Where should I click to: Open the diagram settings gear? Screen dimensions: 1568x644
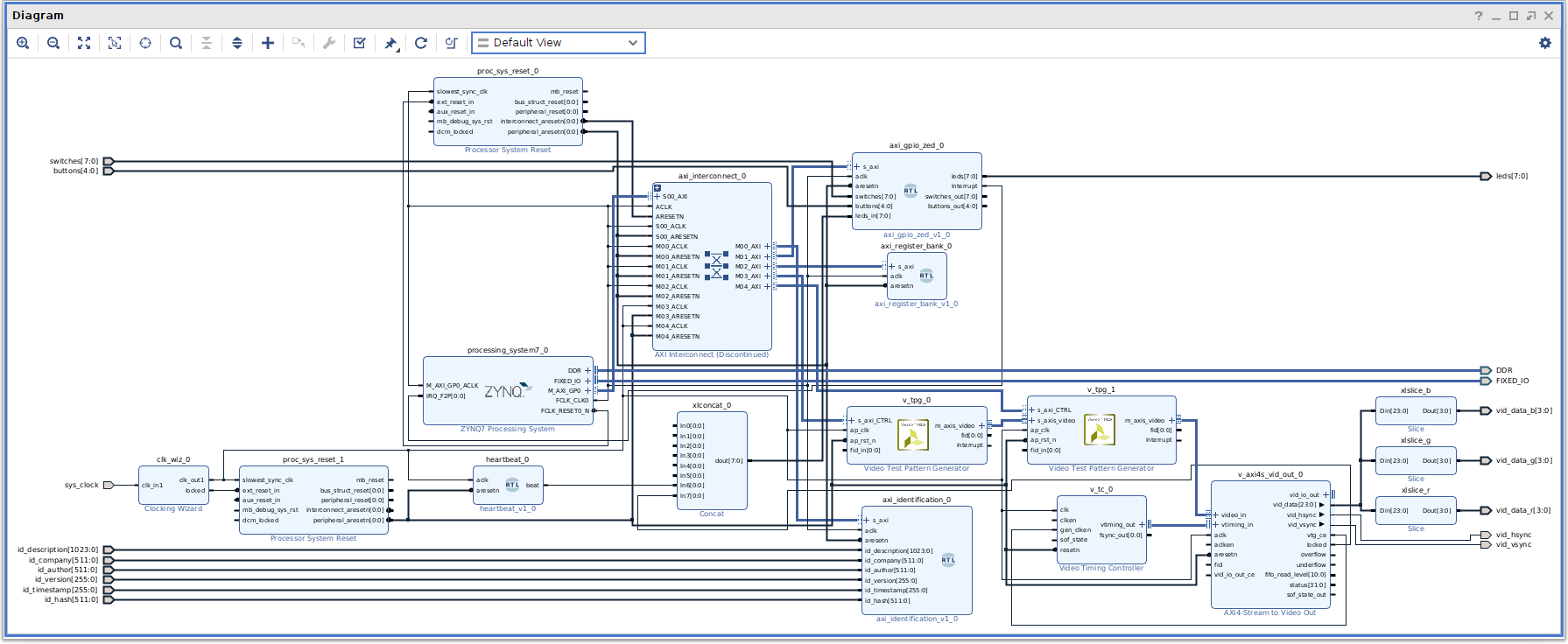click(1545, 43)
